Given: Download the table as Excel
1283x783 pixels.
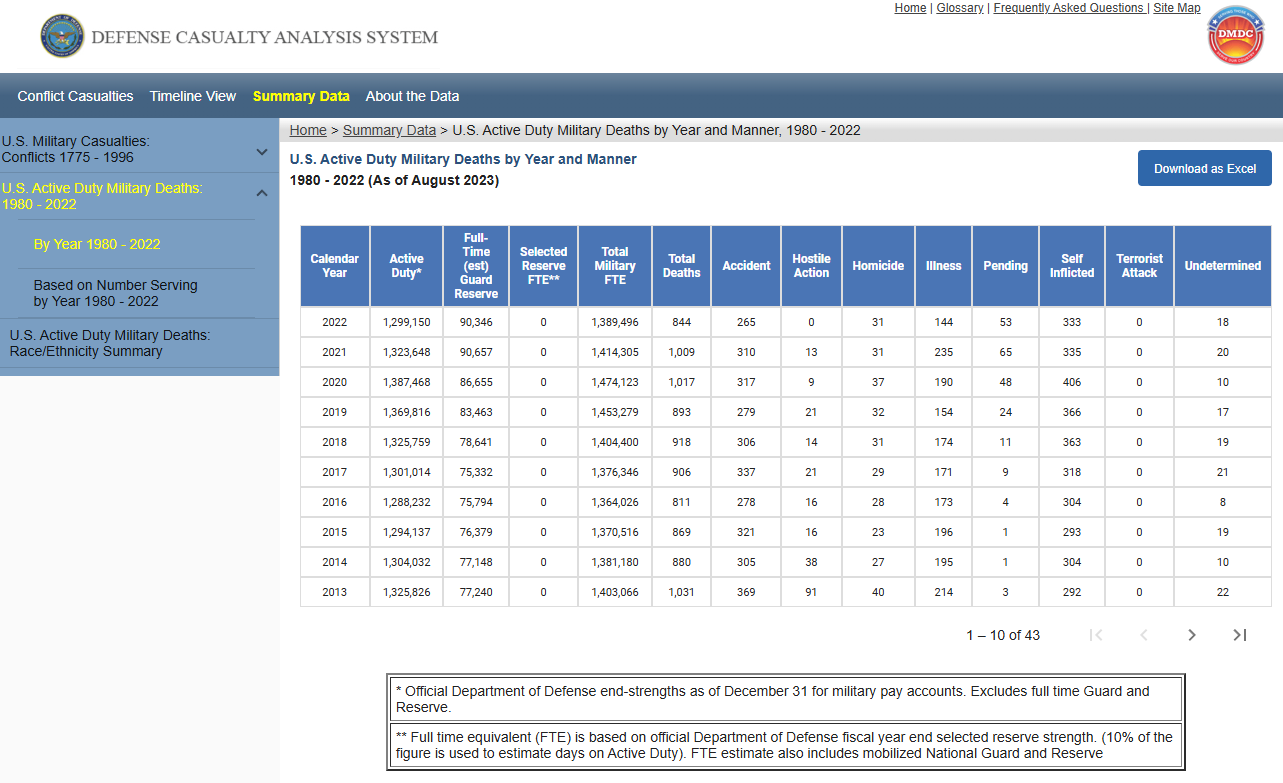Looking at the screenshot, I should (x=1205, y=168).
